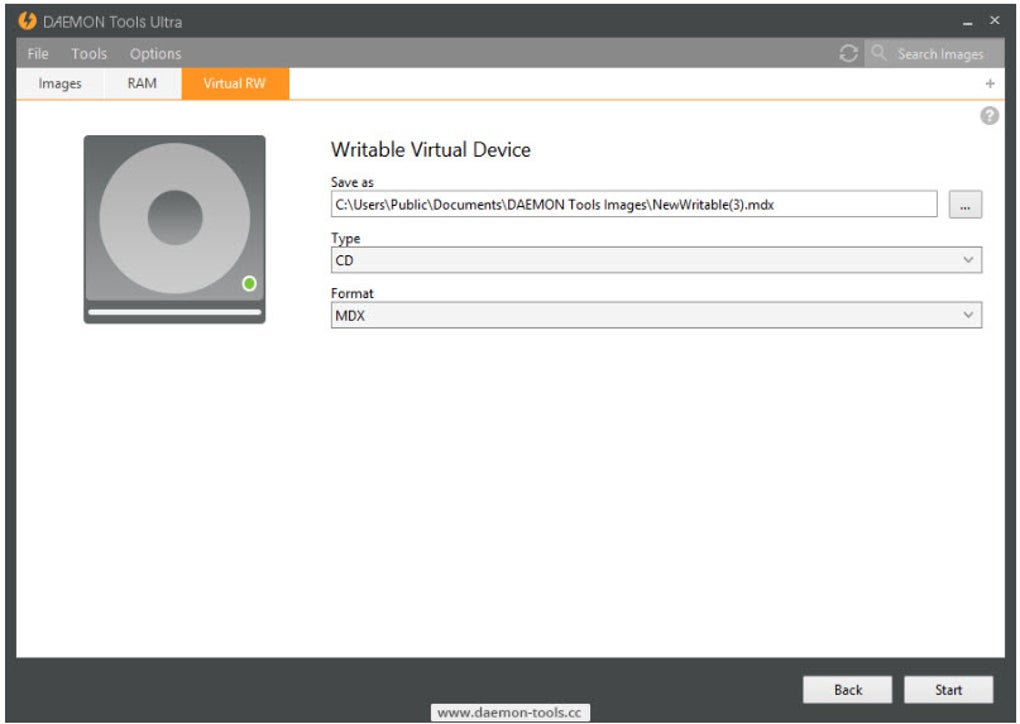Add a new tab with plus icon

[x=990, y=83]
